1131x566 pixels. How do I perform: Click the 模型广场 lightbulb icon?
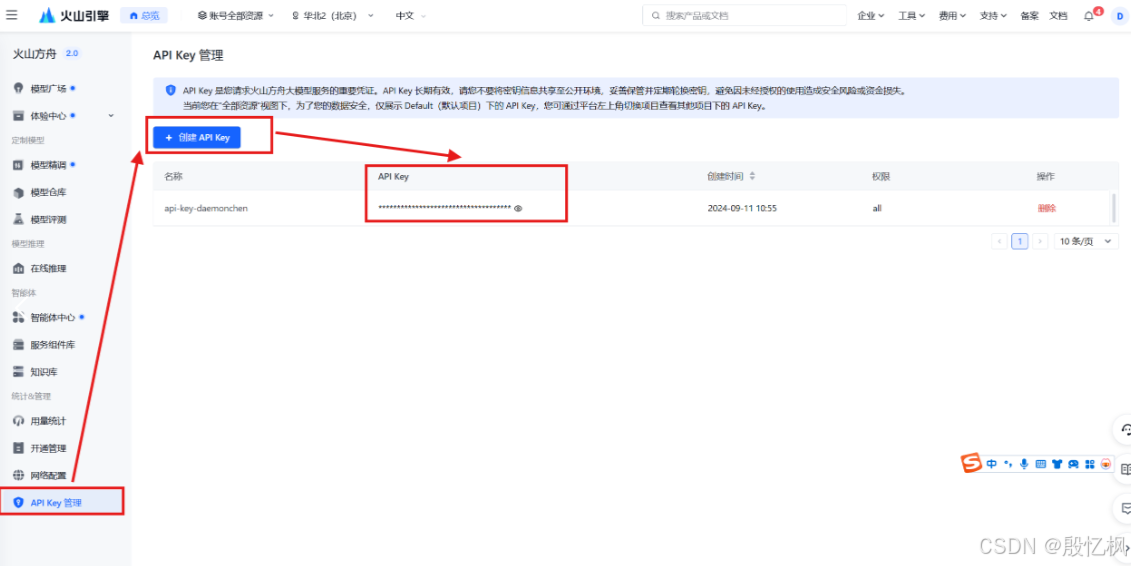pyautogui.click(x=19, y=89)
